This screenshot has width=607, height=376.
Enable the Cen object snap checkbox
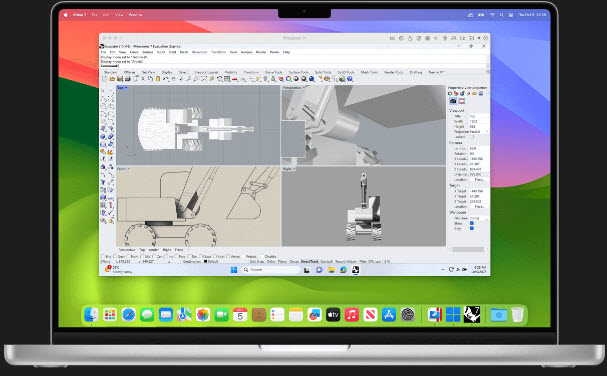[x=154, y=256]
